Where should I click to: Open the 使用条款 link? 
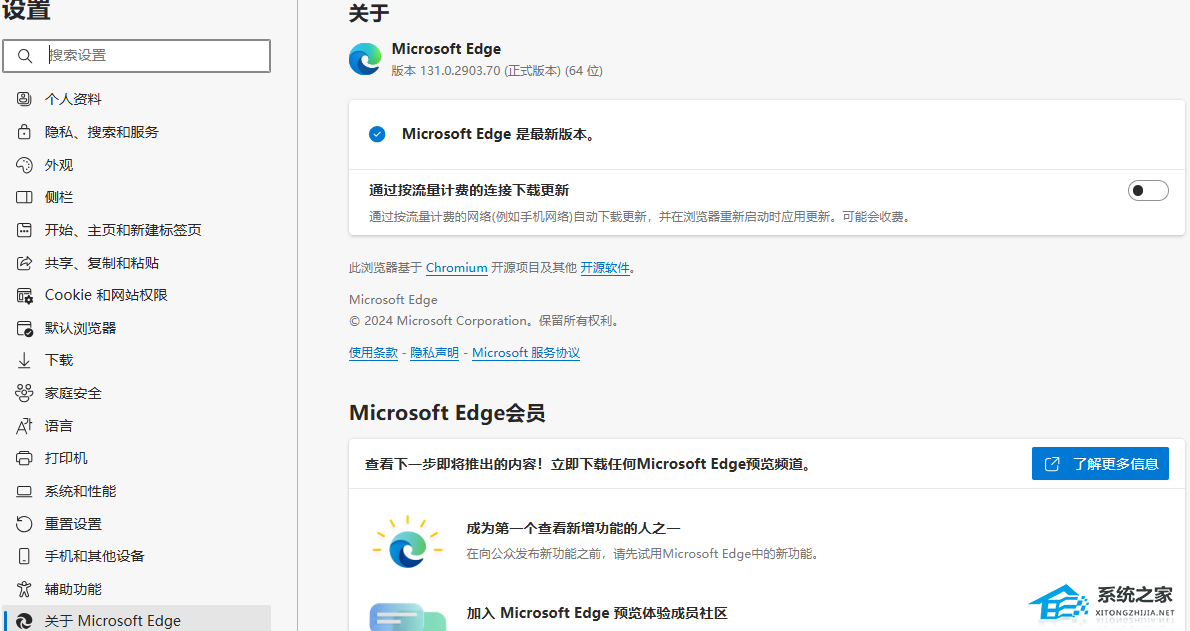(373, 352)
